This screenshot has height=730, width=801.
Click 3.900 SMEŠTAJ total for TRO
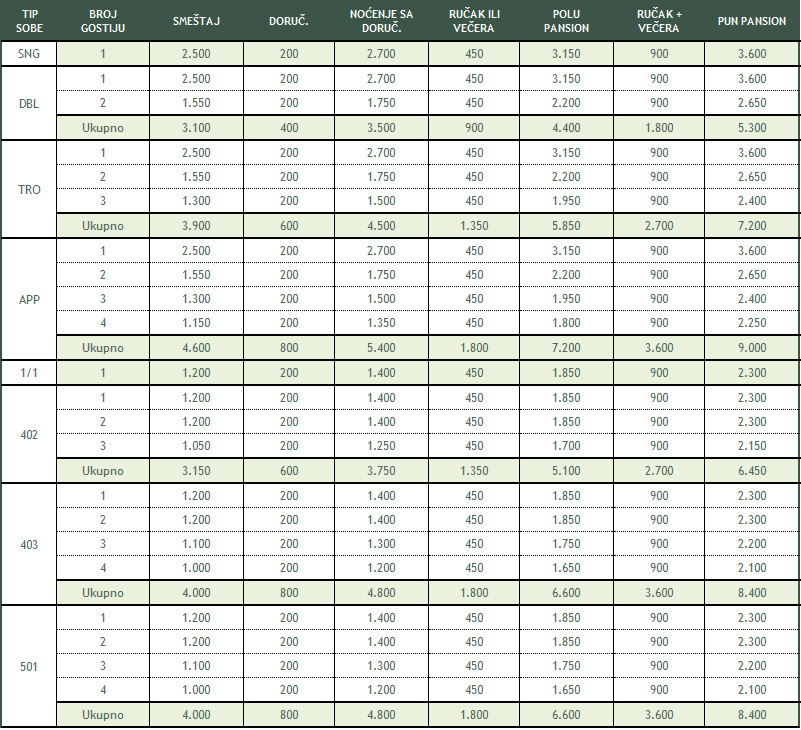click(196, 226)
